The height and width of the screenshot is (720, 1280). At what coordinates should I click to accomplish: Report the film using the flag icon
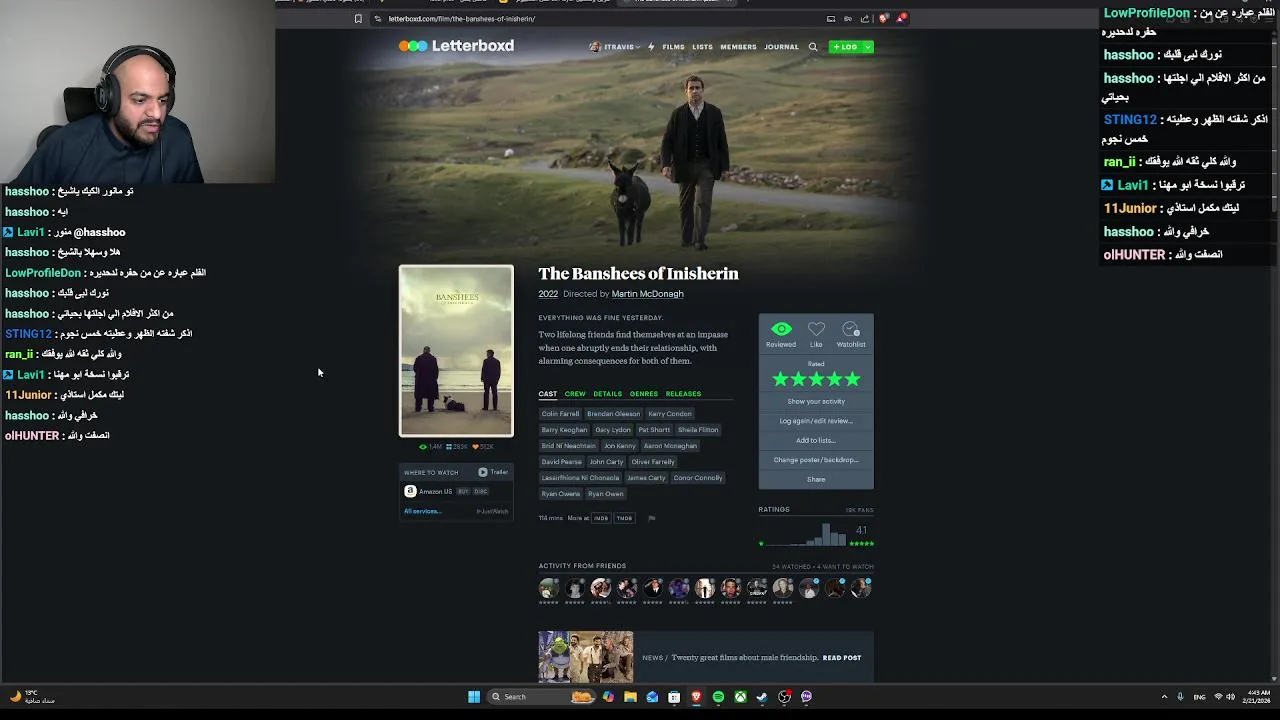pos(651,518)
